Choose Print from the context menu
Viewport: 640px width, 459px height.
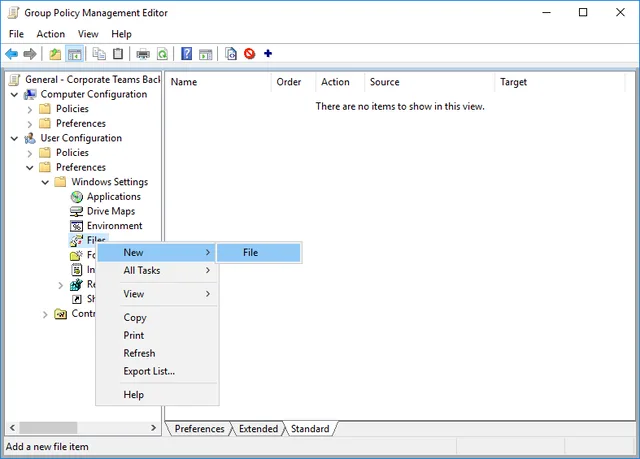(x=158, y=335)
